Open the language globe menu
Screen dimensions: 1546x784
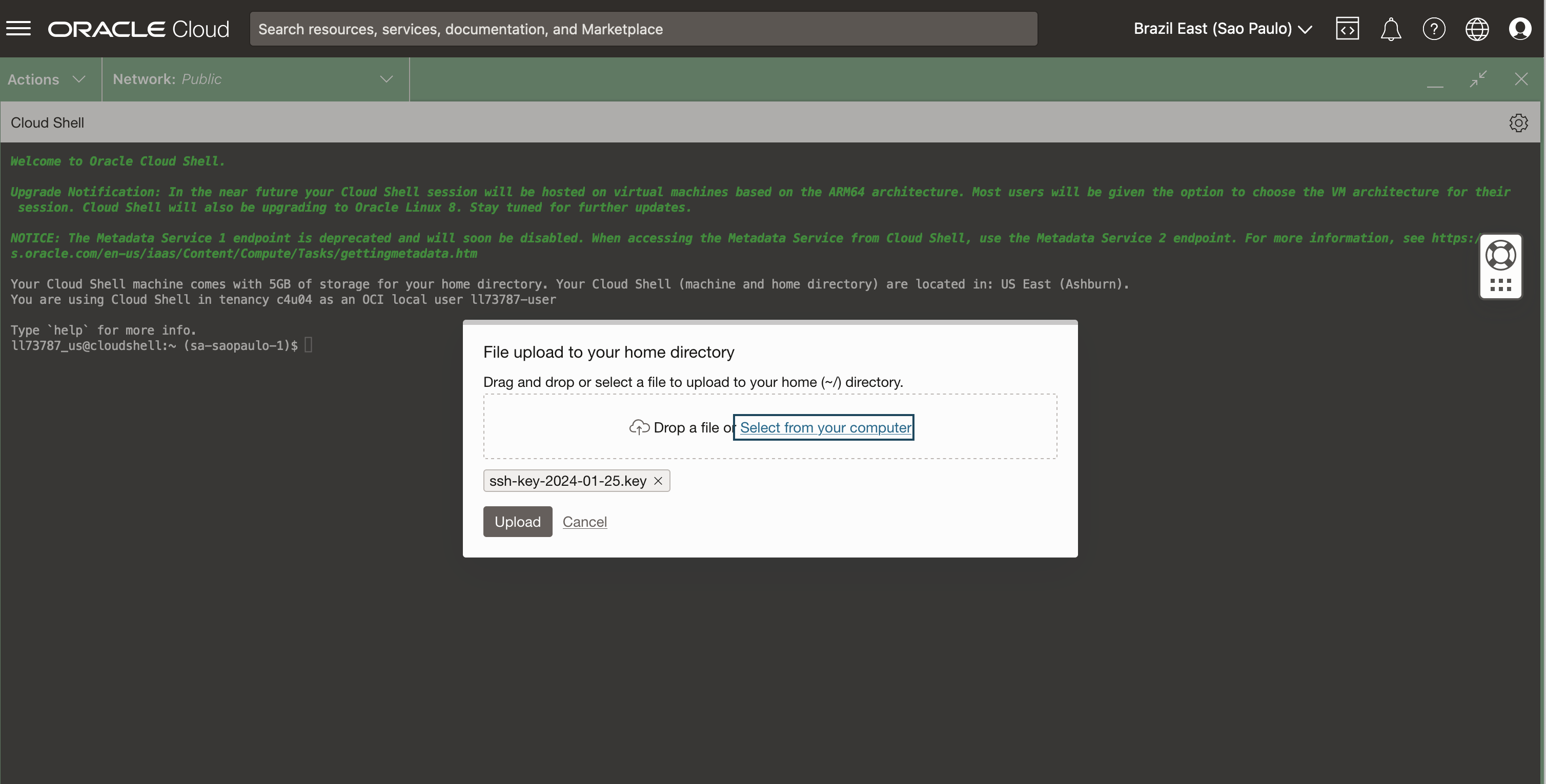point(1476,29)
